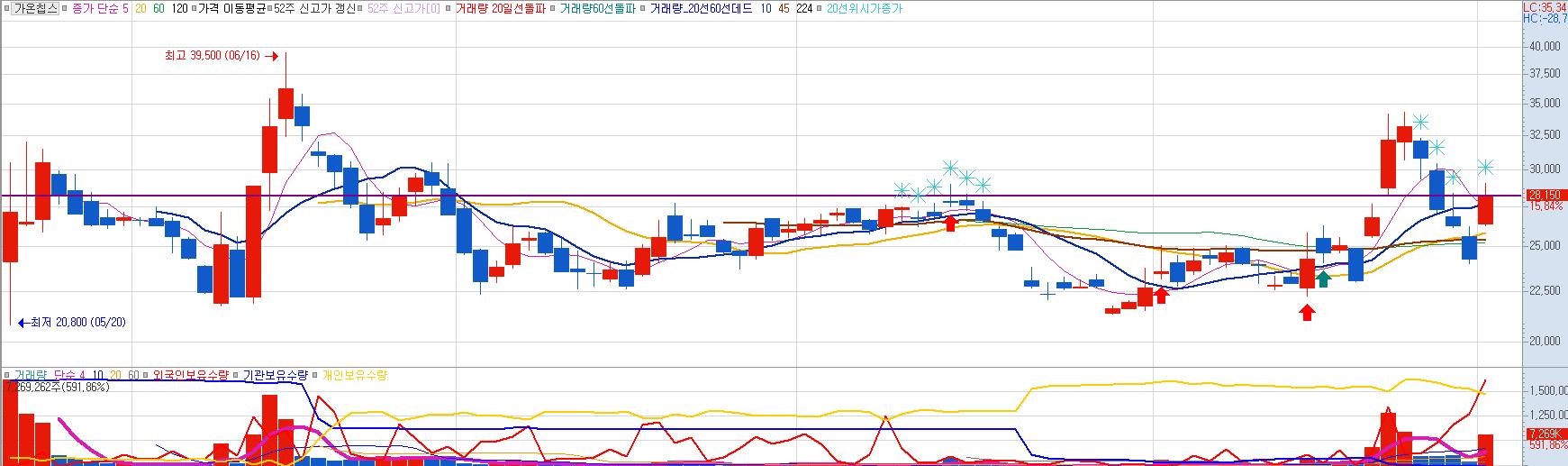The image size is (1568, 466).
Task: Click the 40,000 price axis label
Action: pyautogui.click(x=1545, y=46)
